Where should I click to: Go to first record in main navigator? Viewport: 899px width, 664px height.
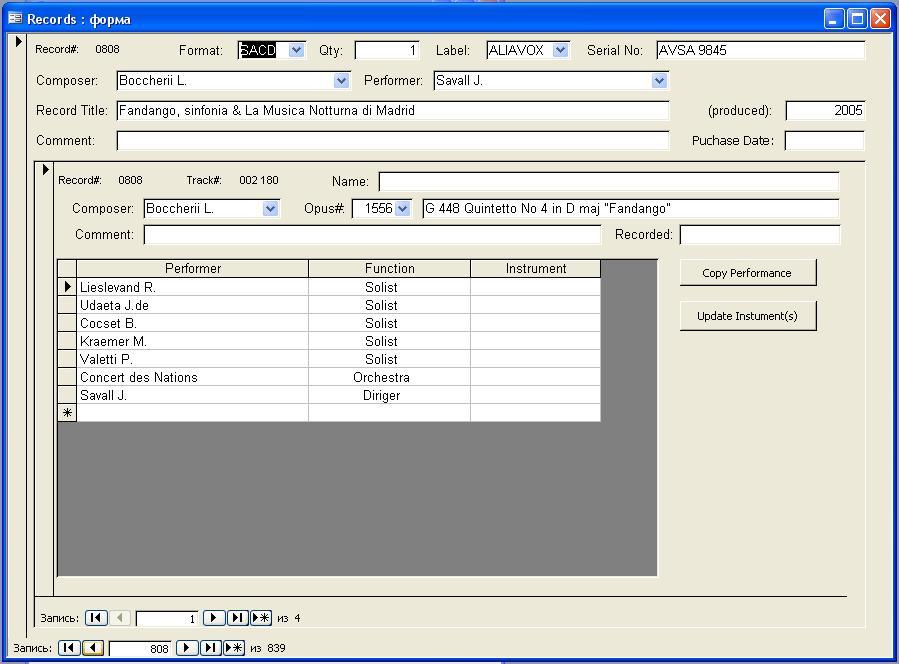68,648
